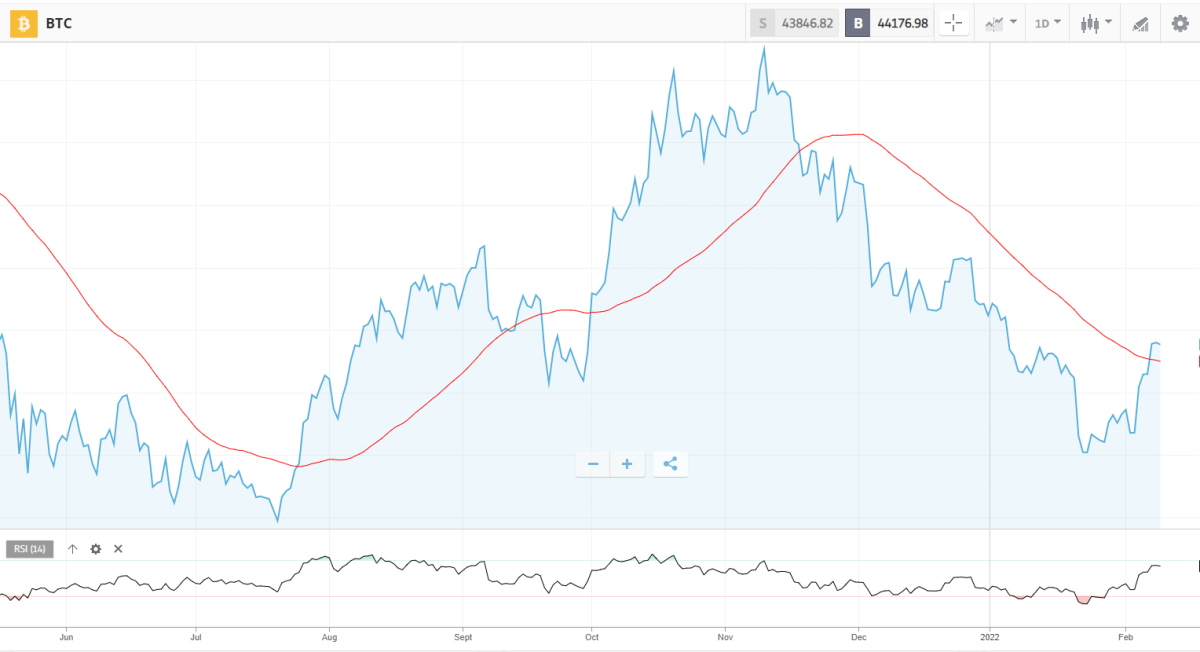
Task: Click the RSI (14) indicator label
Action: point(30,549)
